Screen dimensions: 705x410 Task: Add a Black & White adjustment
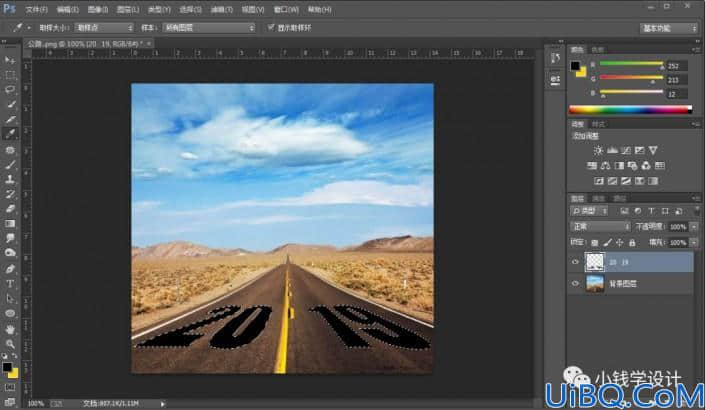click(x=619, y=166)
